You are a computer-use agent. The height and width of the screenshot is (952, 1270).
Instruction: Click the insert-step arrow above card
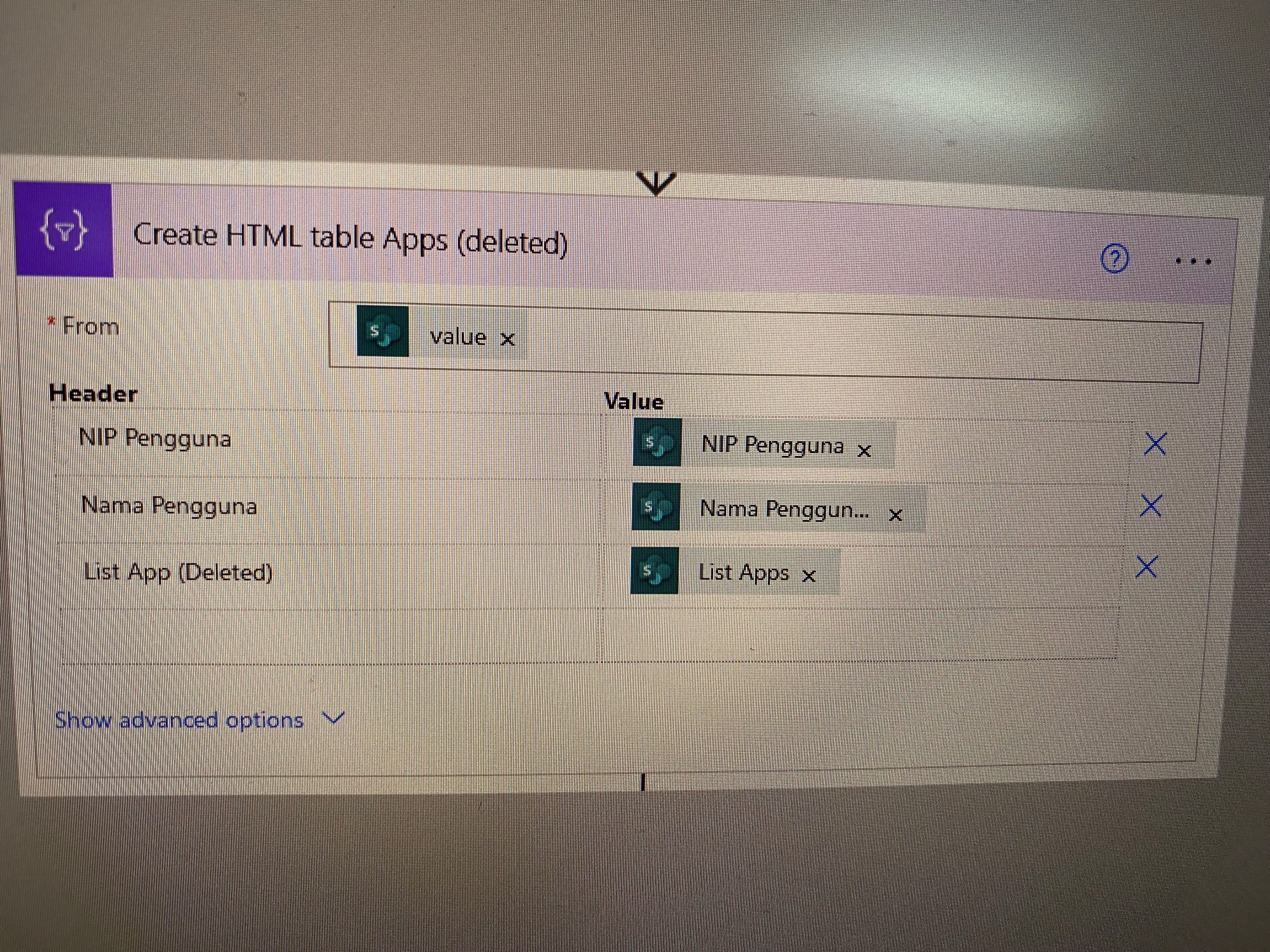coord(656,183)
